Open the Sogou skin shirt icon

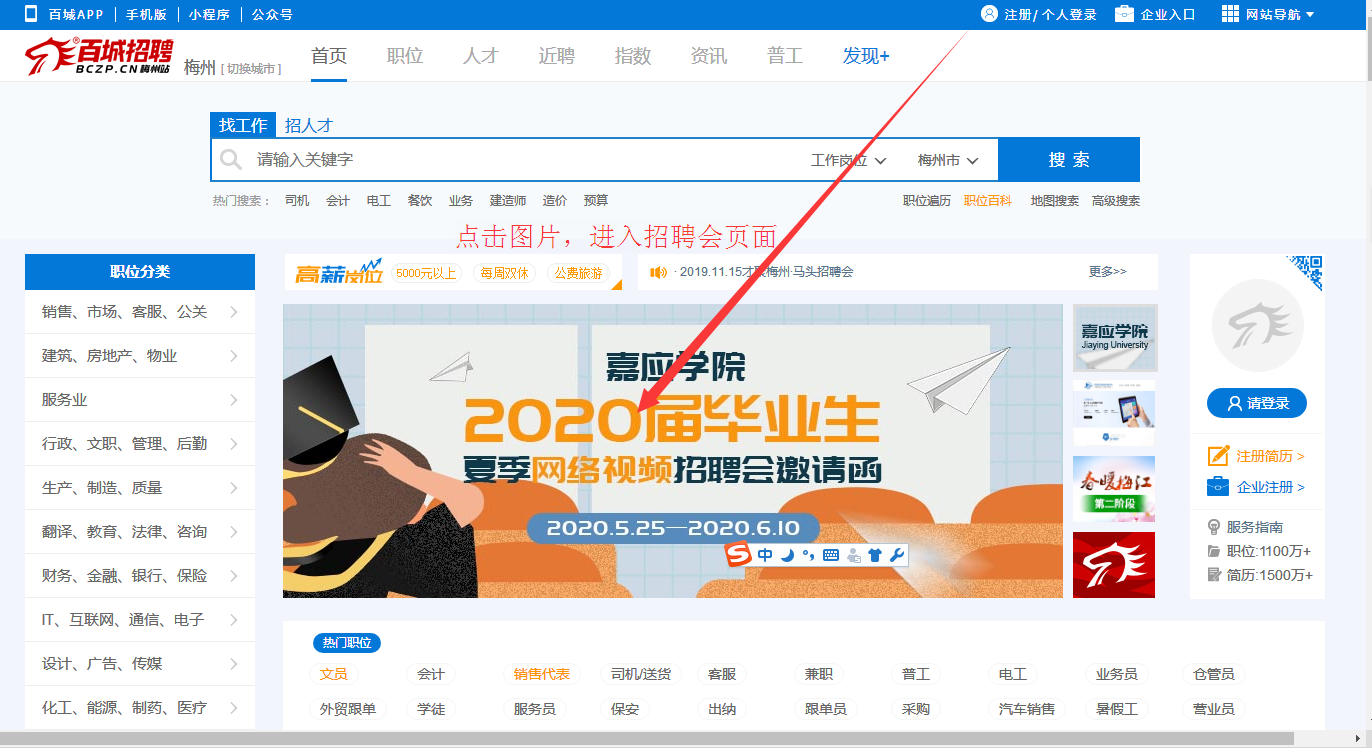(875, 555)
